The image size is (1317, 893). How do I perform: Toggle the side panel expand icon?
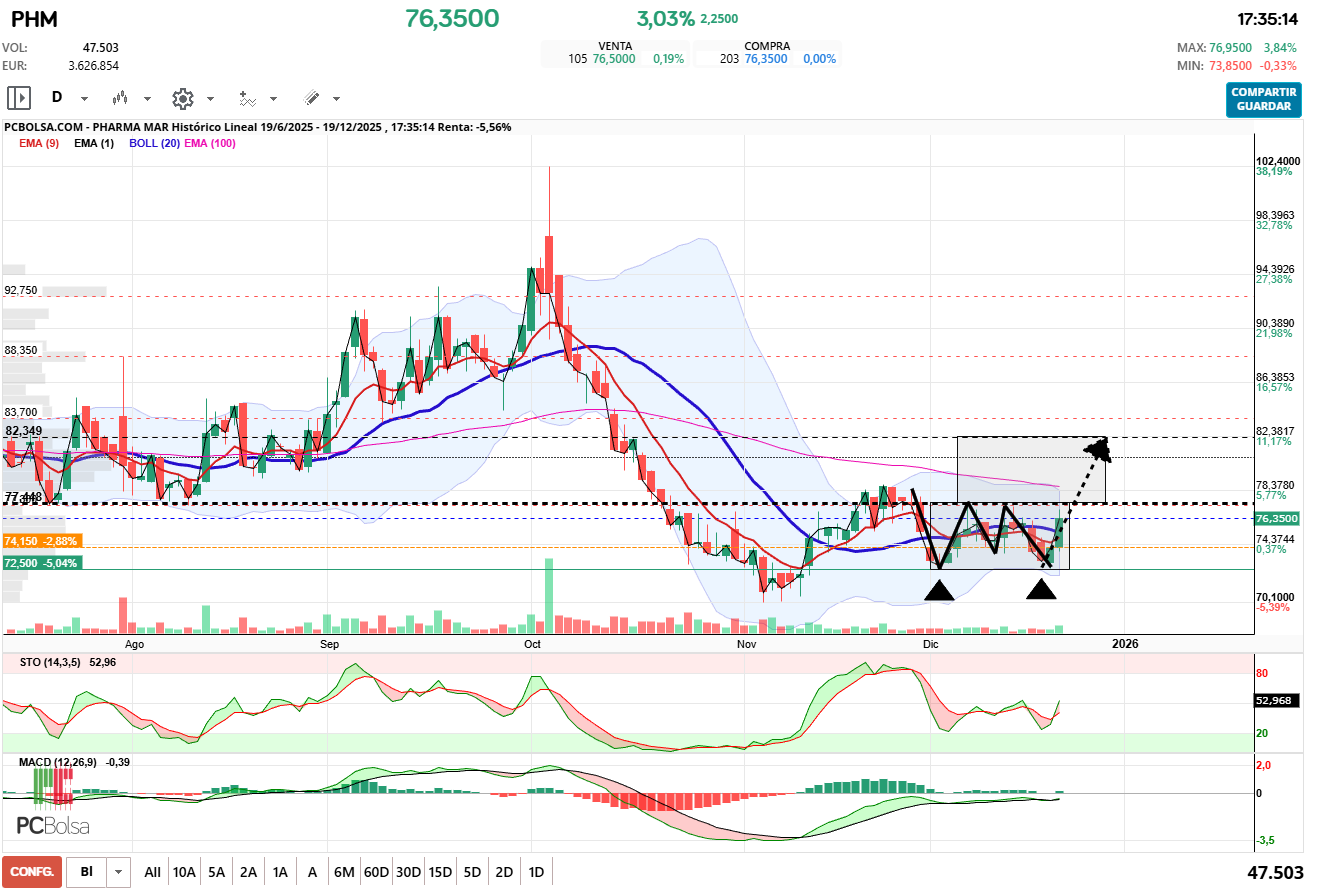(19, 98)
